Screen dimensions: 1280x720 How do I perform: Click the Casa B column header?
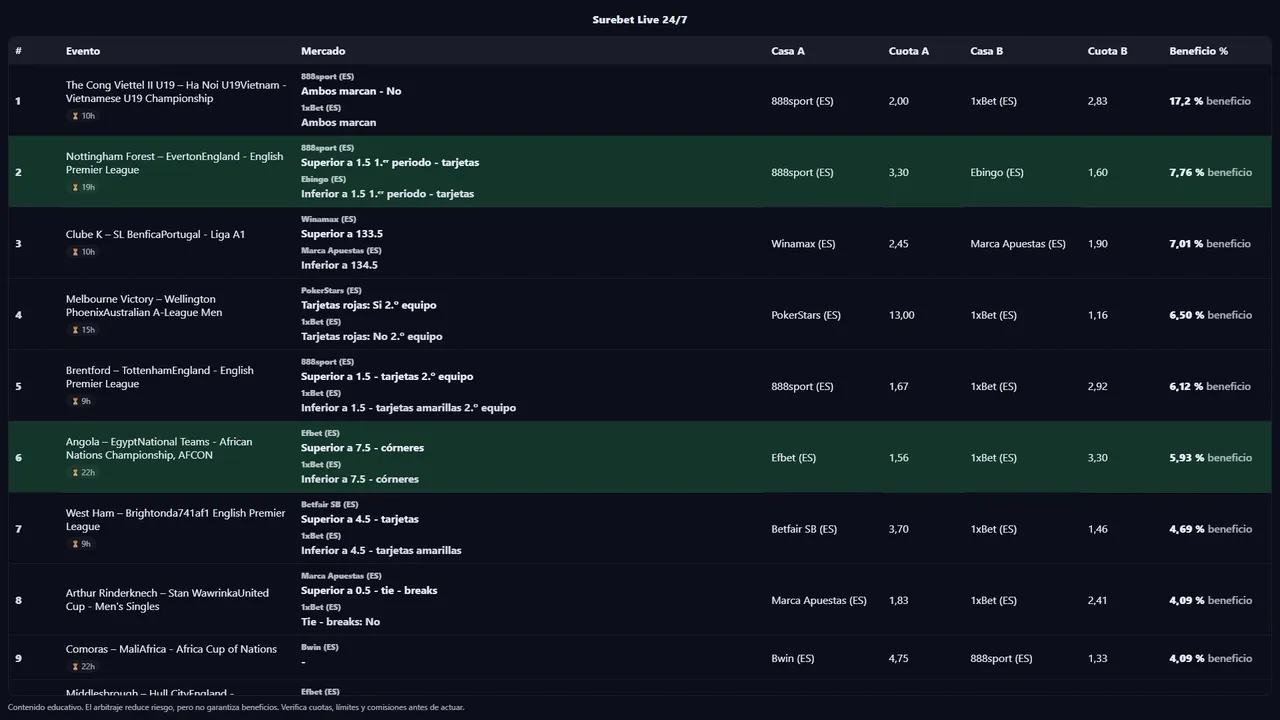(986, 51)
